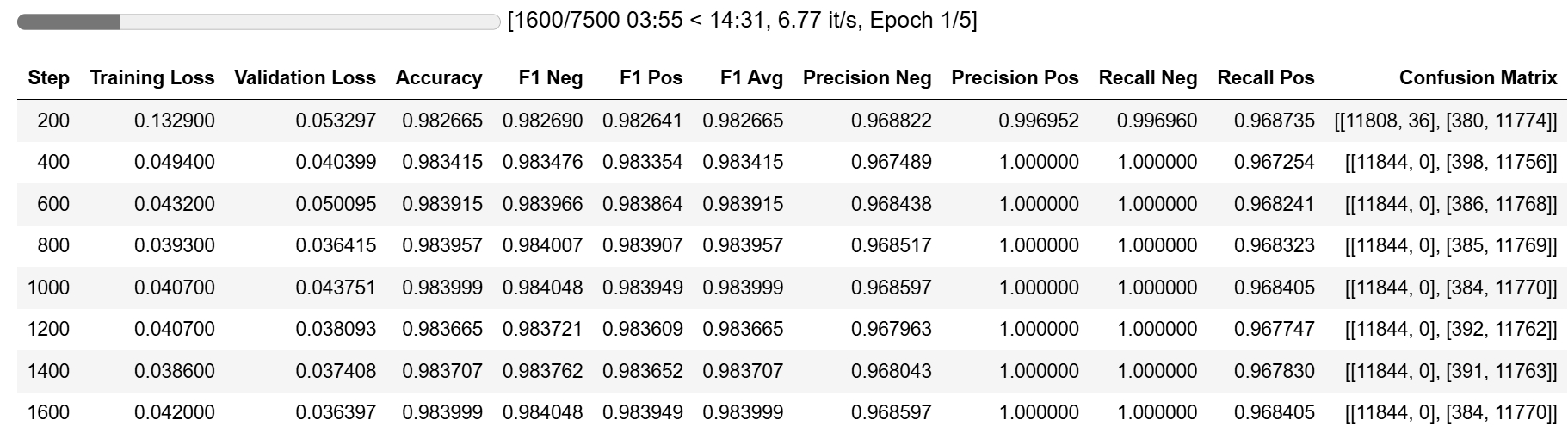Click the Accuracy column header

(x=439, y=78)
